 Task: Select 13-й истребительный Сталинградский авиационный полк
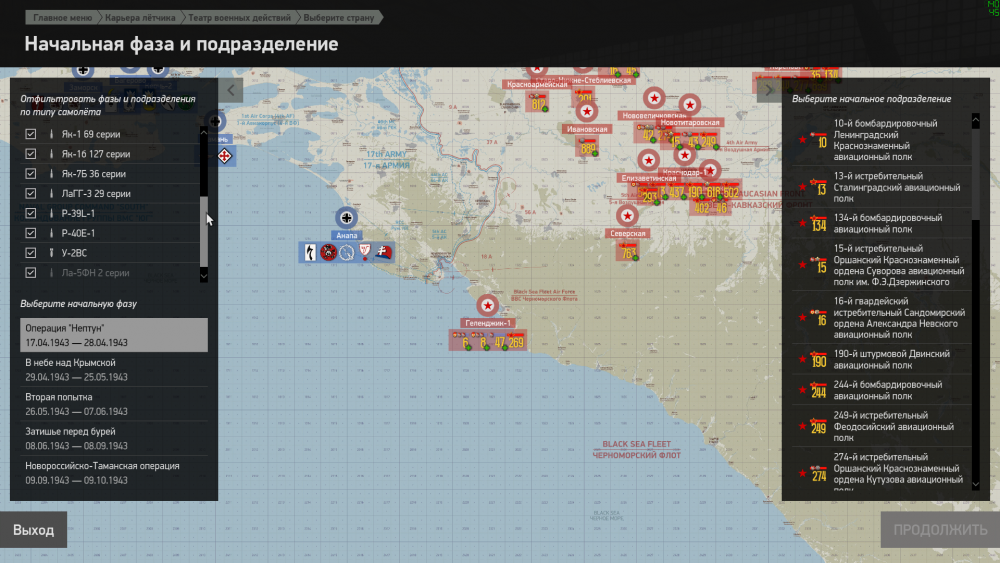click(882, 187)
